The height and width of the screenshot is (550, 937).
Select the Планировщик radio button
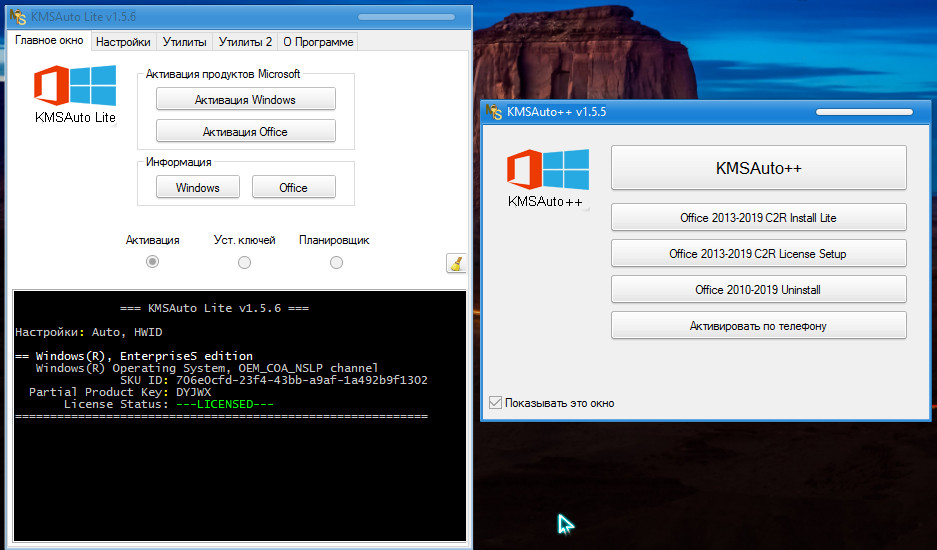(336, 262)
